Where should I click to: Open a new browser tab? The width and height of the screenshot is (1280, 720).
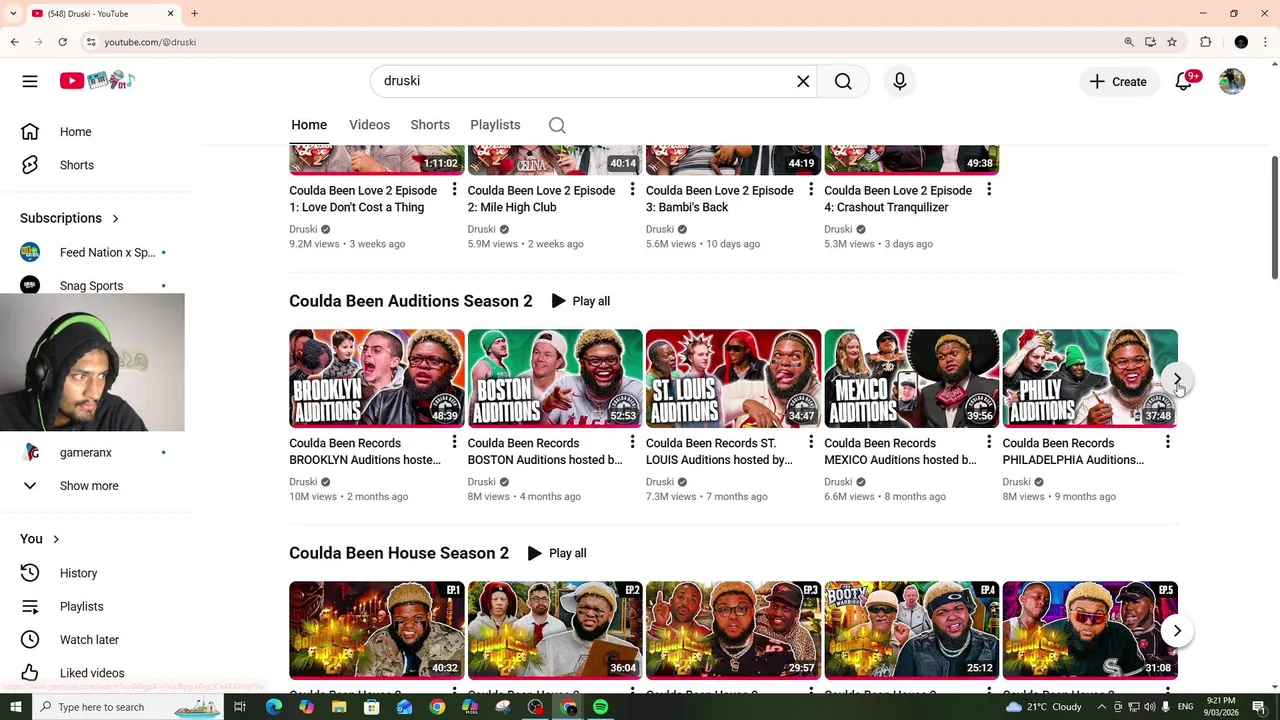[194, 13]
